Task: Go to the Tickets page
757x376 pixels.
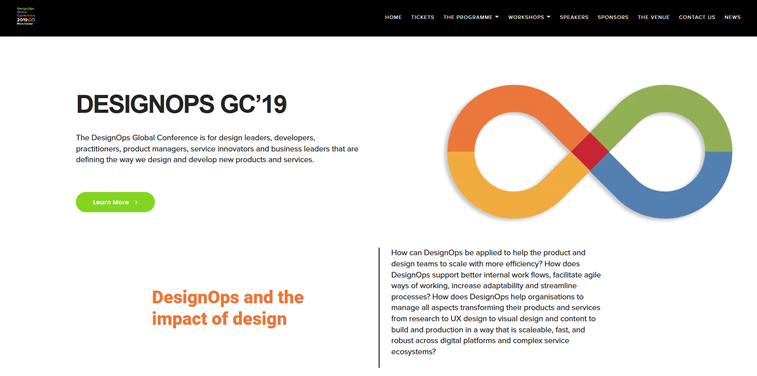Action: 422,17
